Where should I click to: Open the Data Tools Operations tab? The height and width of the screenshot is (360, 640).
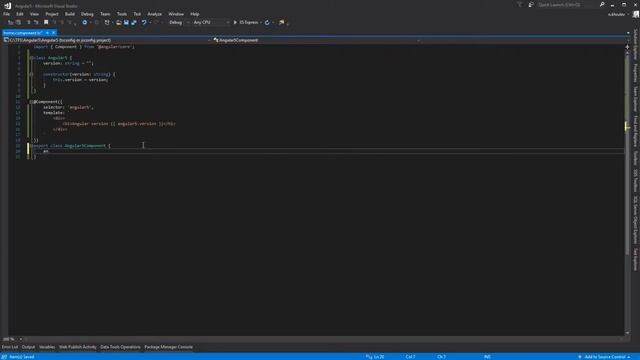[x=120, y=347]
